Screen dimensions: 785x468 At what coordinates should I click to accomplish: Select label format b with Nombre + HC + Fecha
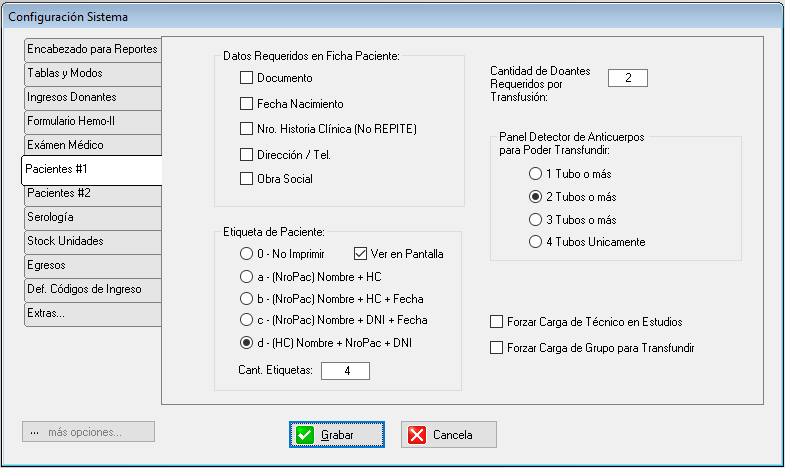247,298
